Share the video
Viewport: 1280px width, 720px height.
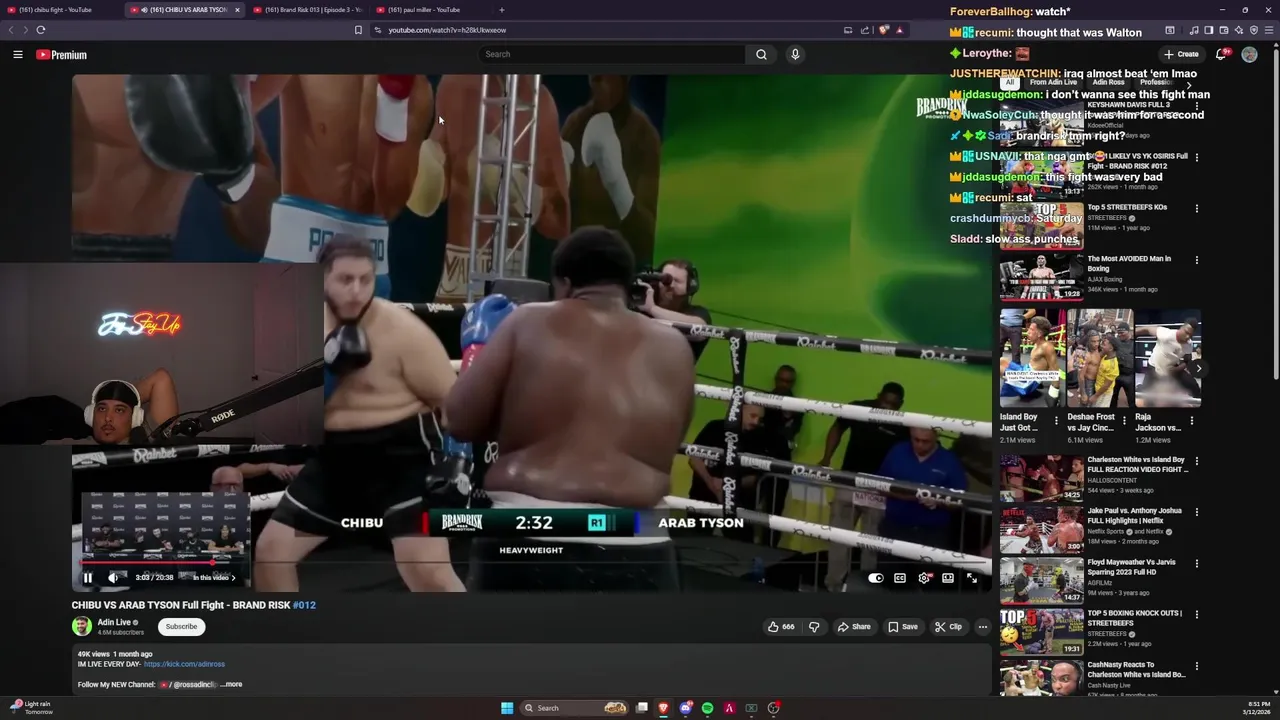coord(854,627)
